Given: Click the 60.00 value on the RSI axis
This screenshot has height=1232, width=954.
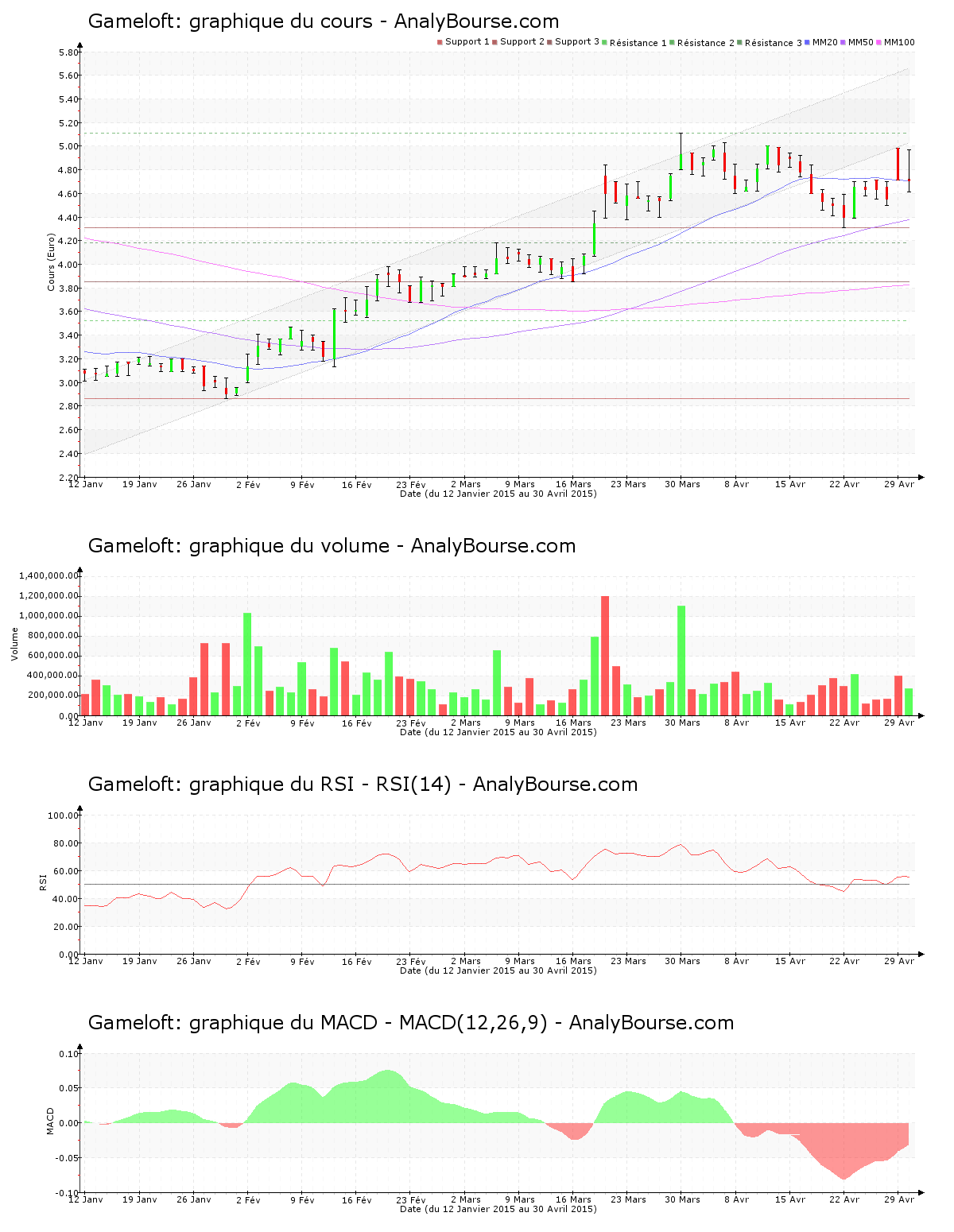Looking at the screenshot, I should click(x=66, y=871).
